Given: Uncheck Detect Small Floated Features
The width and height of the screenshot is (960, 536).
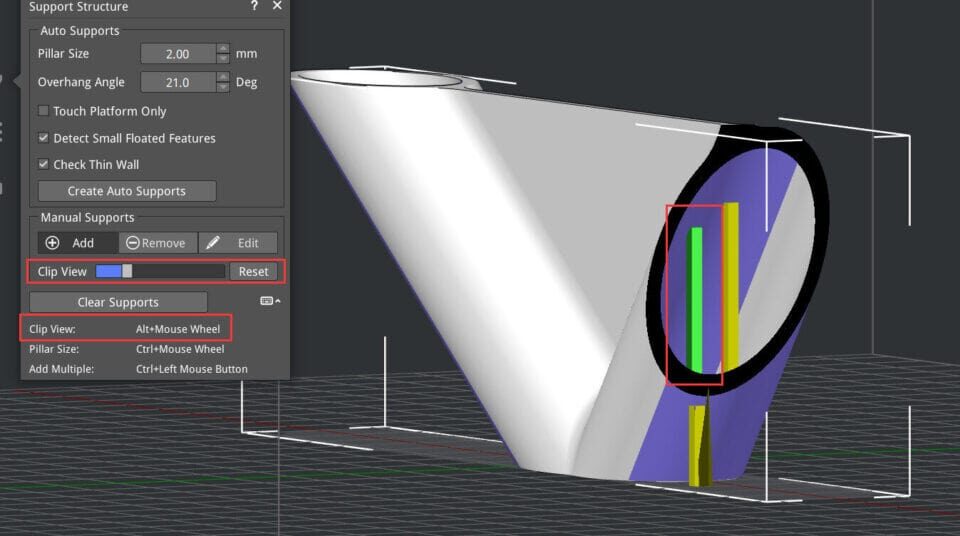Looking at the screenshot, I should 44,138.
